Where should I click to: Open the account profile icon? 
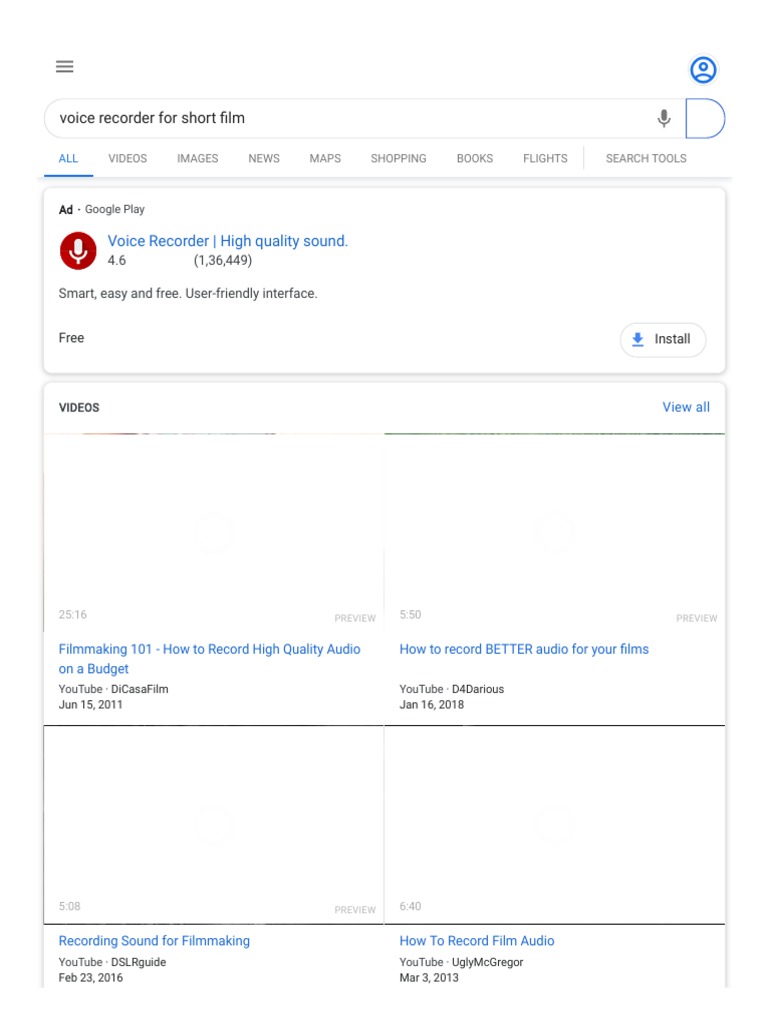tap(703, 70)
